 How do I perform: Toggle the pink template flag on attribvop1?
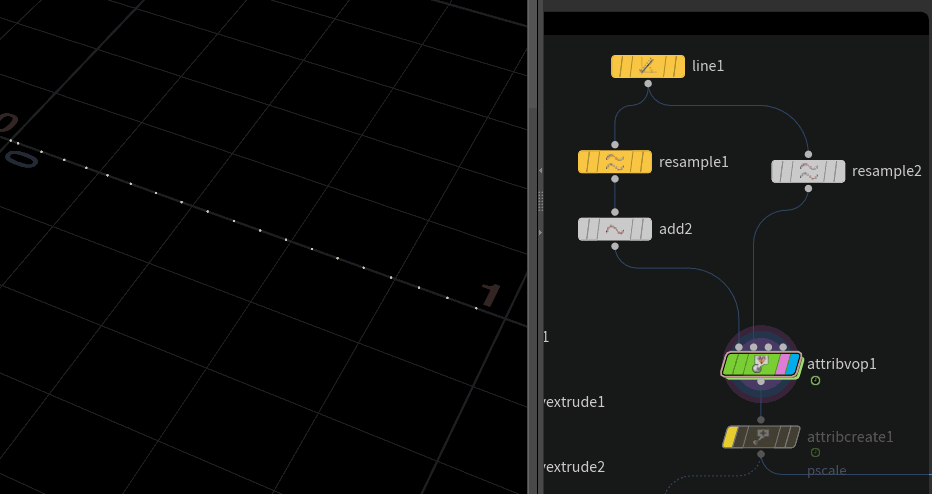pyautogui.click(x=781, y=364)
